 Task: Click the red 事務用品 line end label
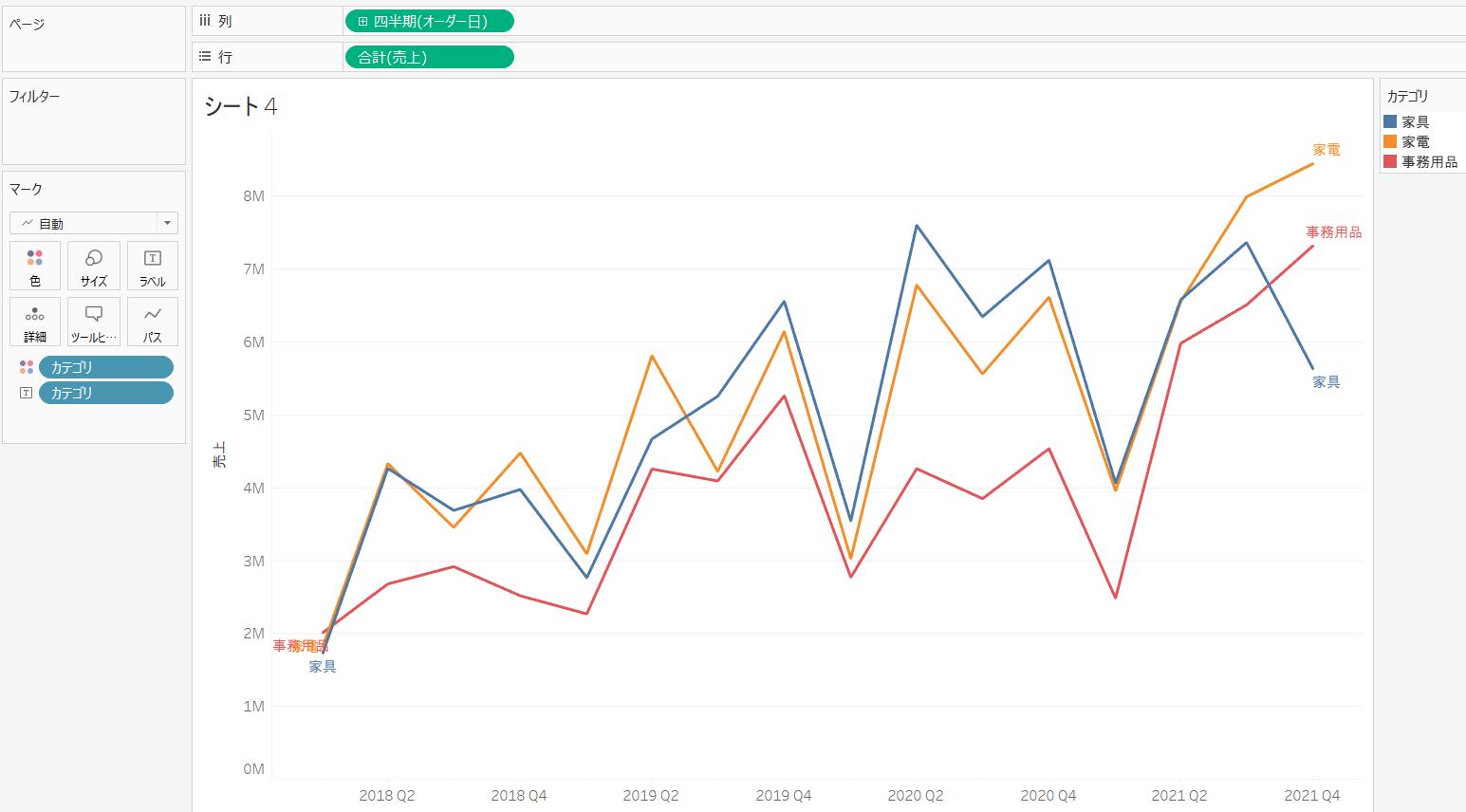1334,232
